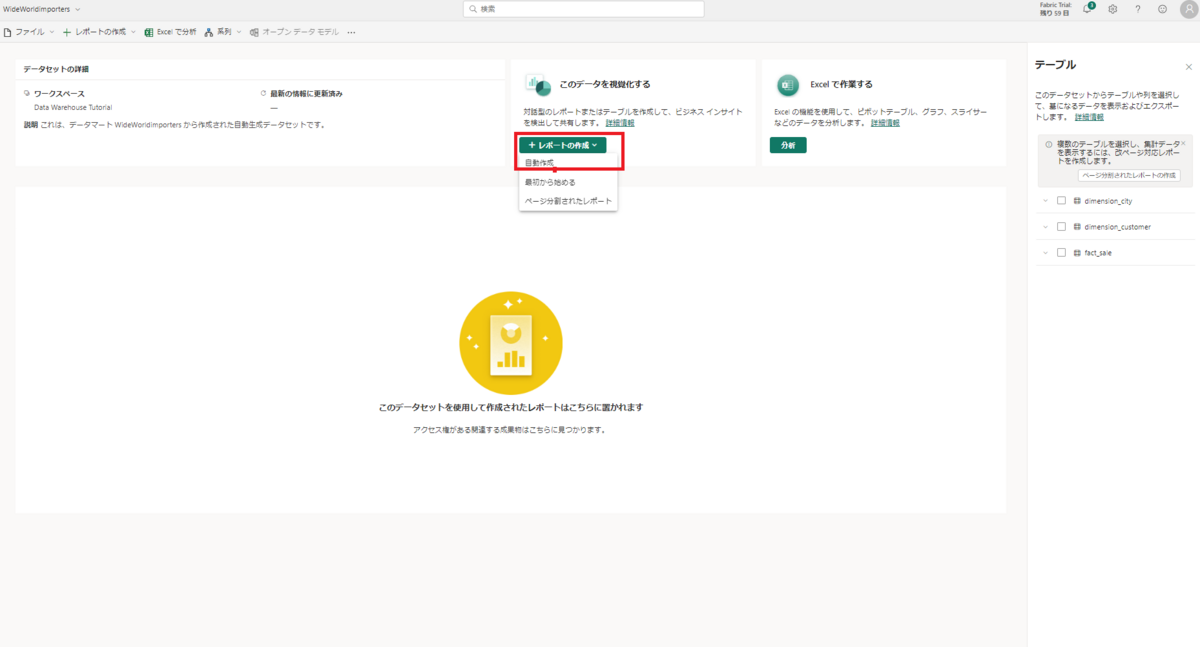Expand the dimension_customer table
Image resolution: width=1200 pixels, height=647 pixels.
(x=1045, y=226)
